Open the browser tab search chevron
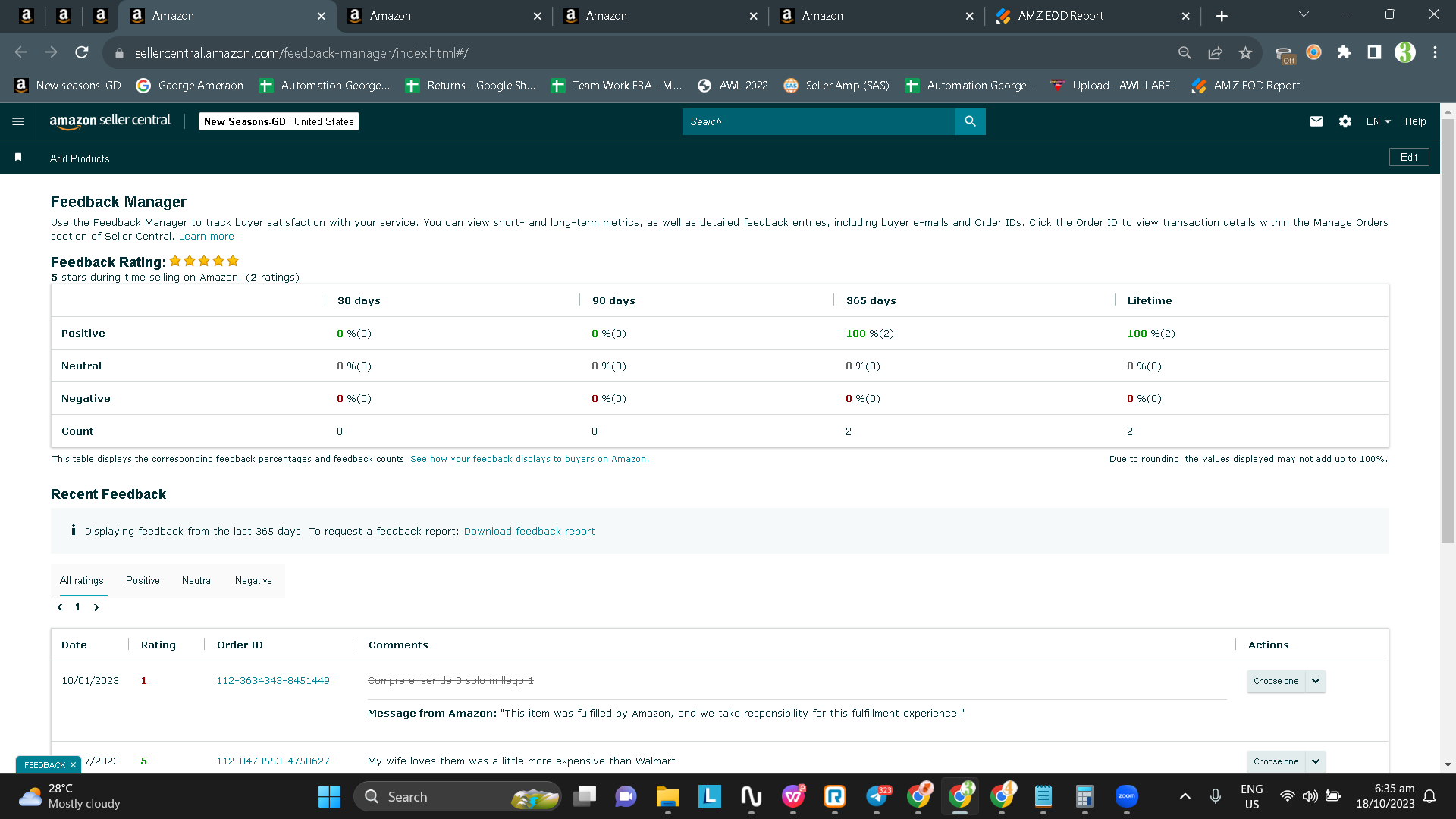The width and height of the screenshot is (1456, 819). (x=1304, y=14)
